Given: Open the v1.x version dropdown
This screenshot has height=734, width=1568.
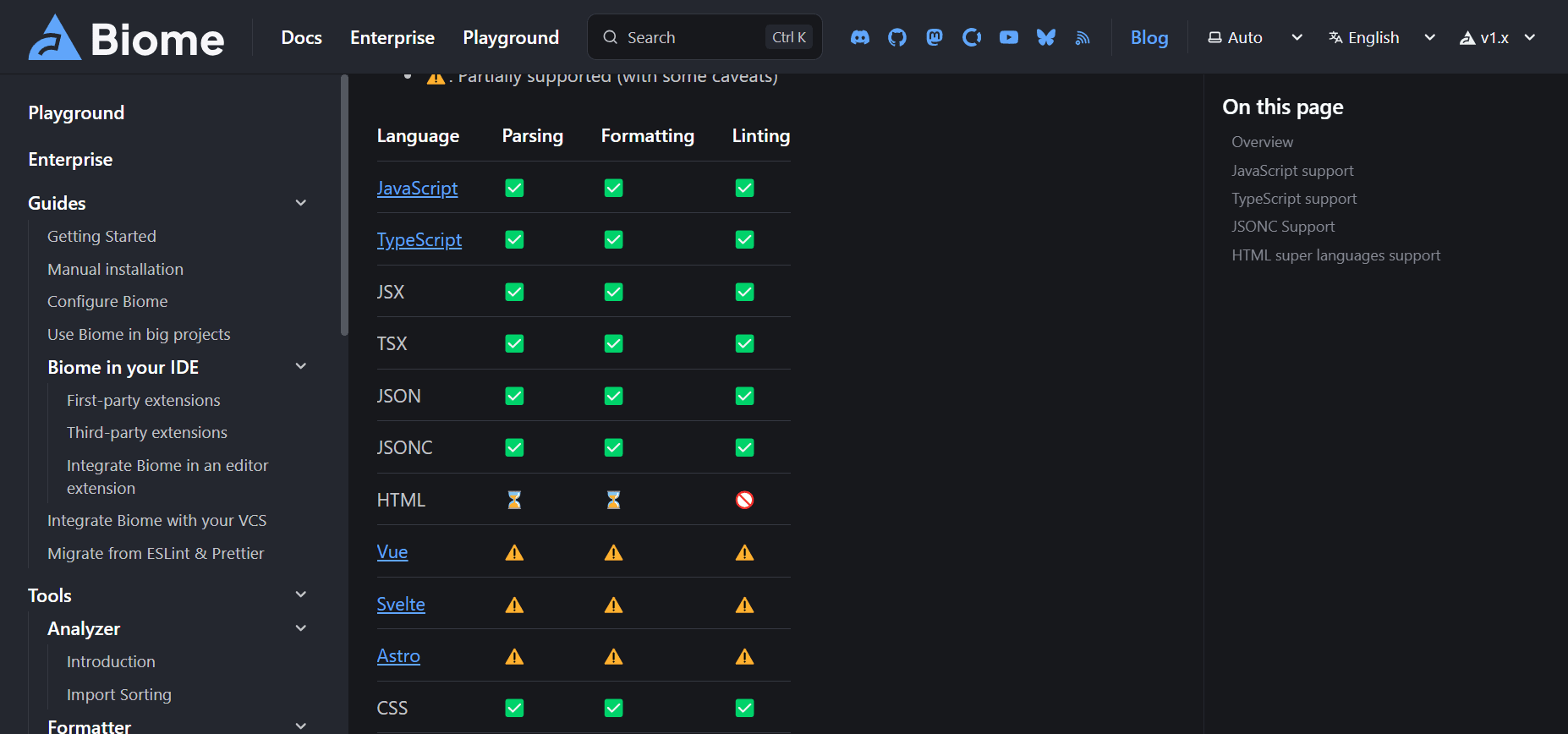Looking at the screenshot, I should click(x=1498, y=37).
